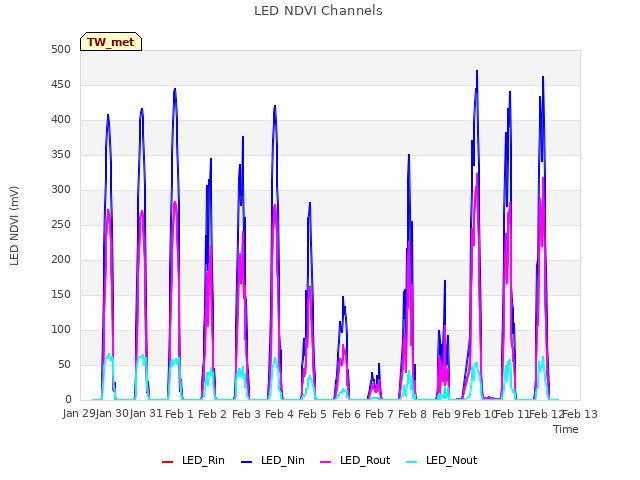Click the Feb 7 x-axis tick label
Image resolution: width=640 pixels, height=480 pixels.
(379, 414)
